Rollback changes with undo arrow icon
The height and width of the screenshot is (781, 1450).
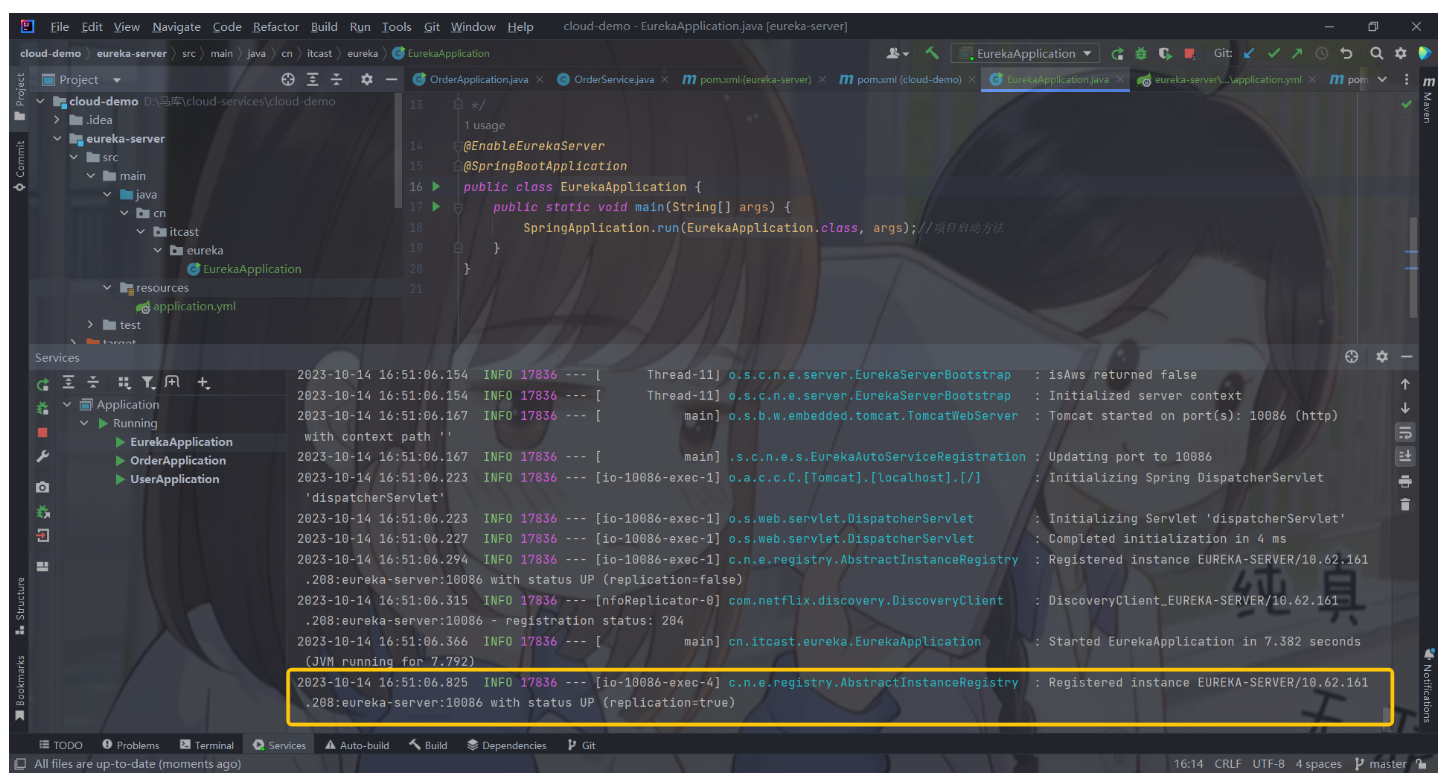[x=1346, y=54]
